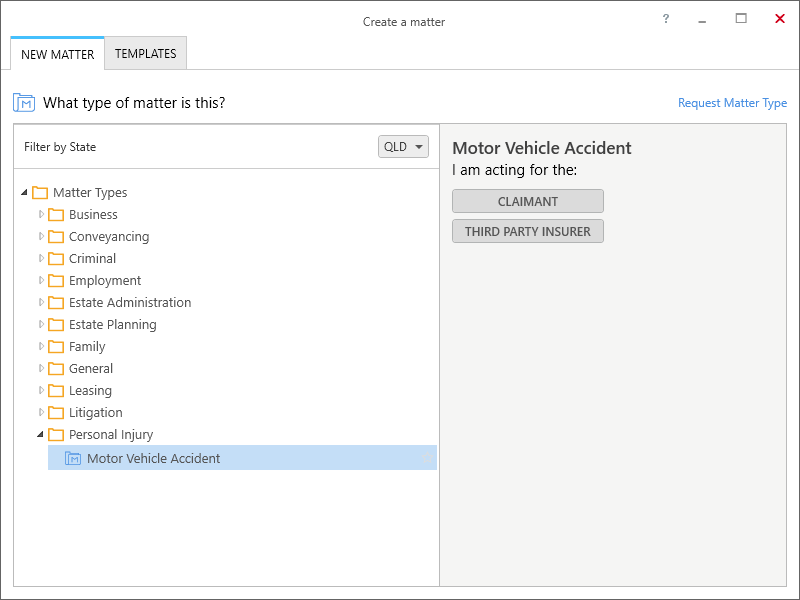Select the NEW MATTER tab
Viewport: 800px width, 600px height.
coord(58,54)
